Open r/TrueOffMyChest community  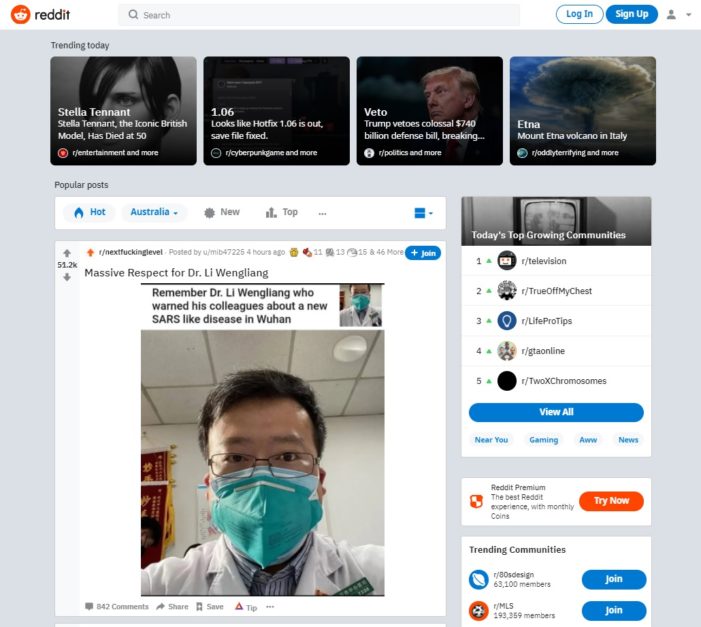pos(557,291)
